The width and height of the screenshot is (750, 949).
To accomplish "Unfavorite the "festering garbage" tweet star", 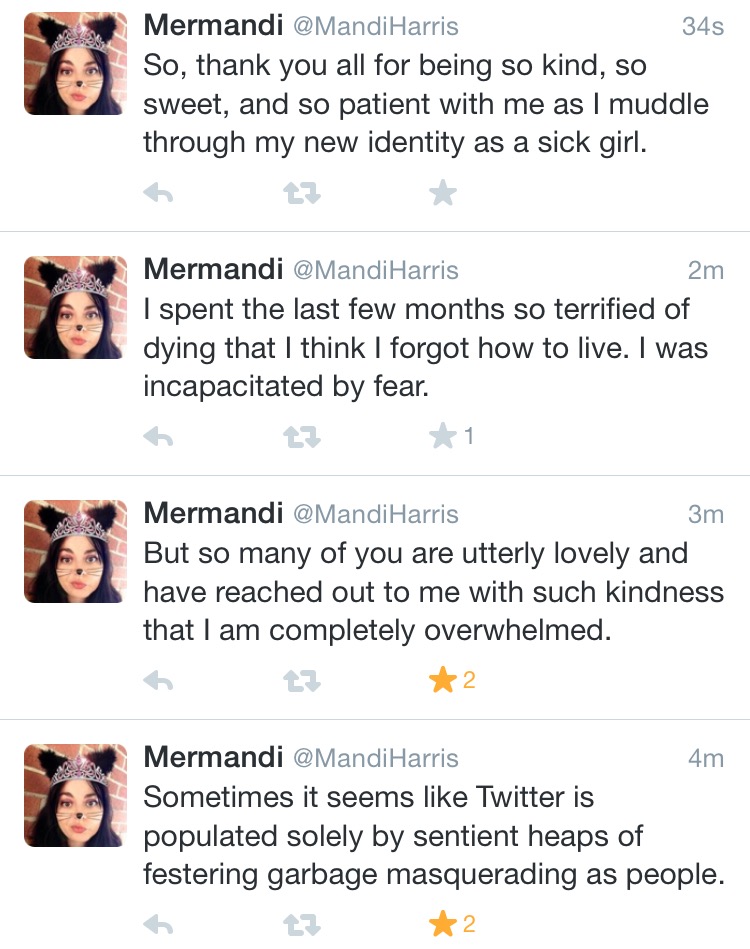I will 442,924.
